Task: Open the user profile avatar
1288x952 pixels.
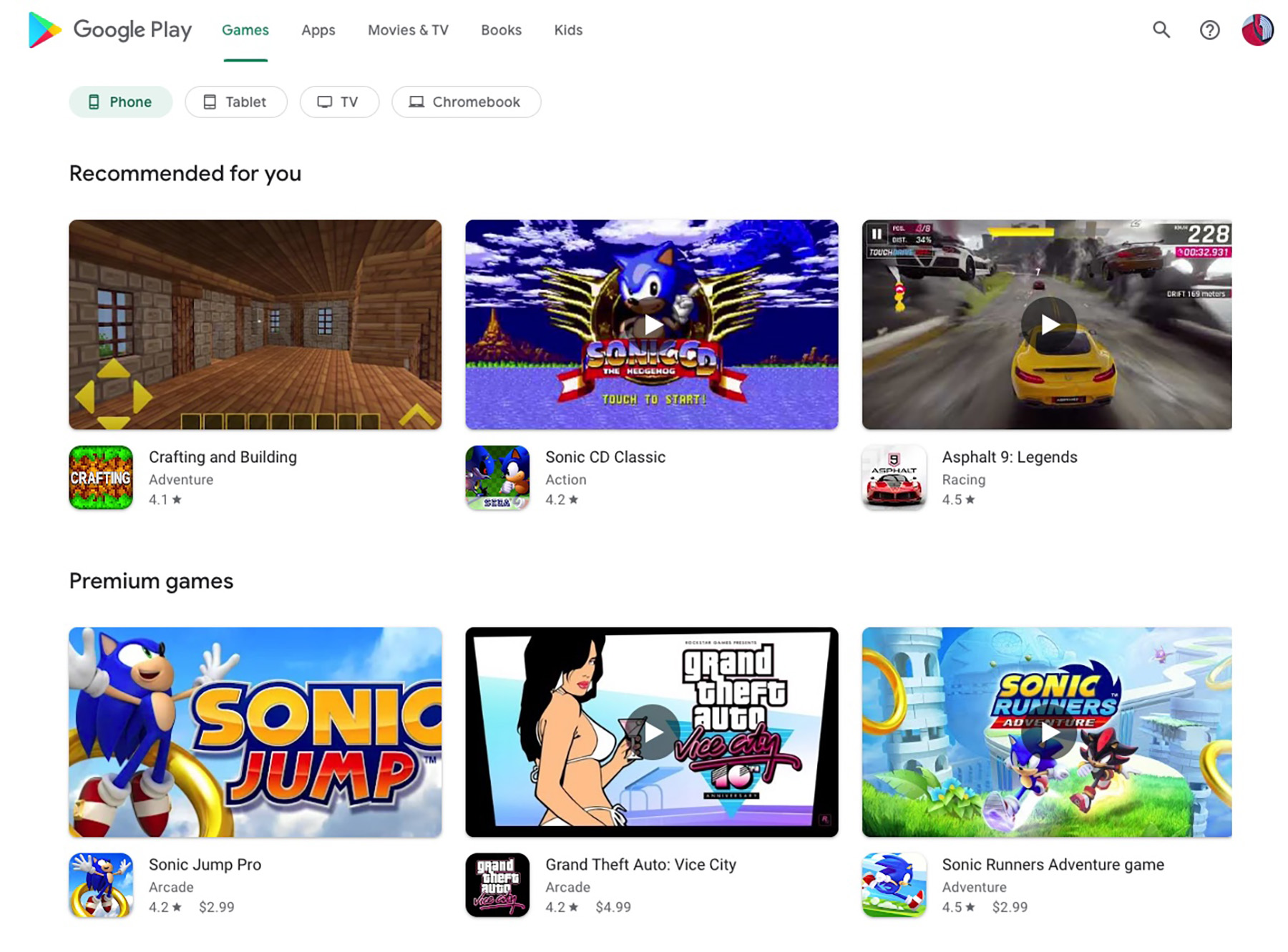Action: tap(1257, 30)
